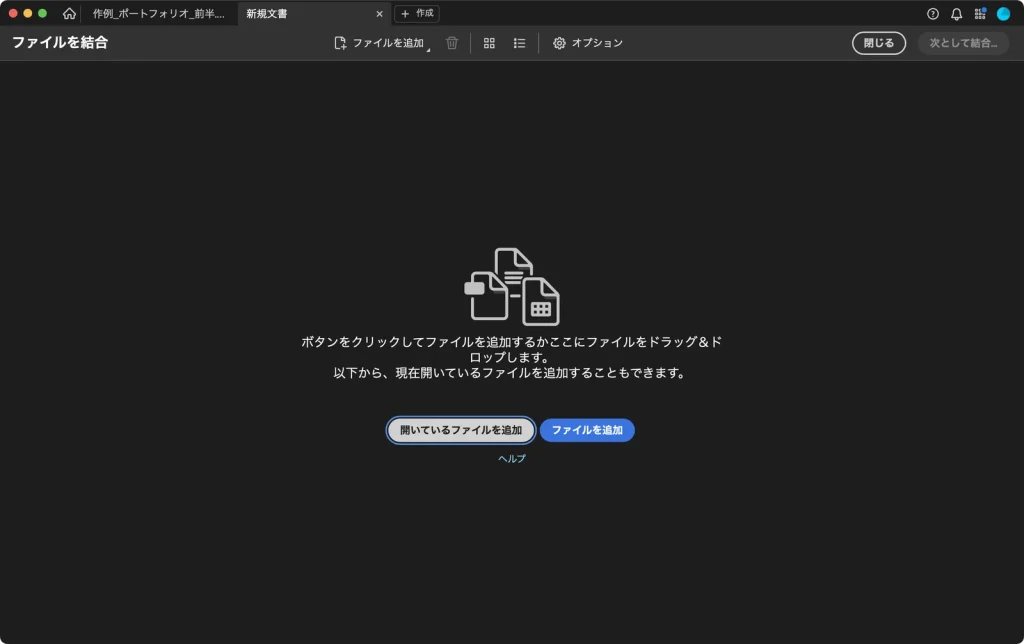Click the trash delete icon in toolbar
The width and height of the screenshot is (1024, 644).
[452, 43]
